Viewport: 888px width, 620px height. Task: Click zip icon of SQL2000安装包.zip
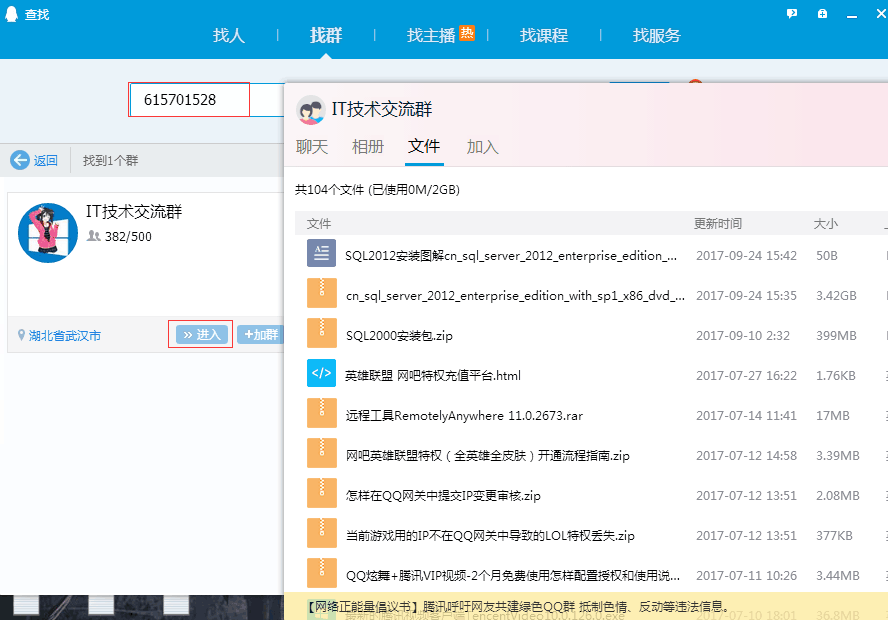click(322, 333)
